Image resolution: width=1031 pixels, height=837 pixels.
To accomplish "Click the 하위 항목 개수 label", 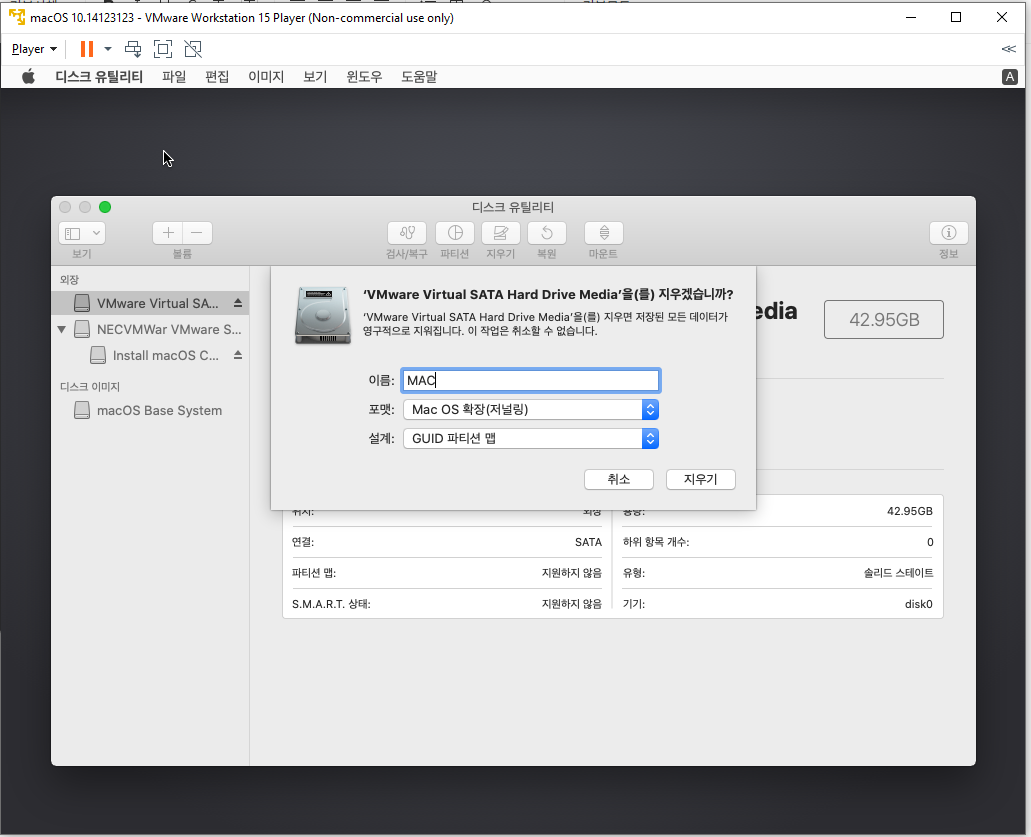I will [x=656, y=542].
